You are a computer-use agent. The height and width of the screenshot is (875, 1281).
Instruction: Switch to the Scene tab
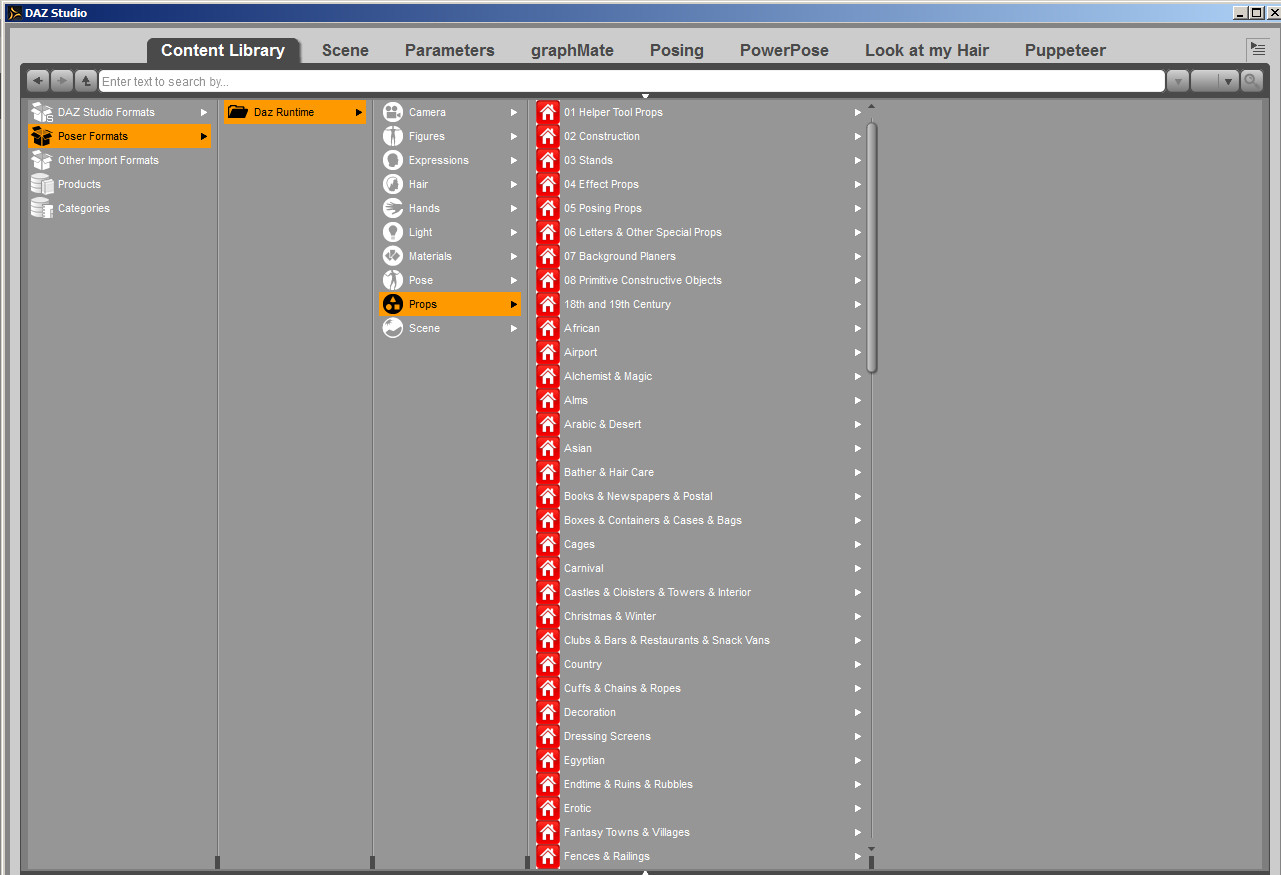[345, 50]
